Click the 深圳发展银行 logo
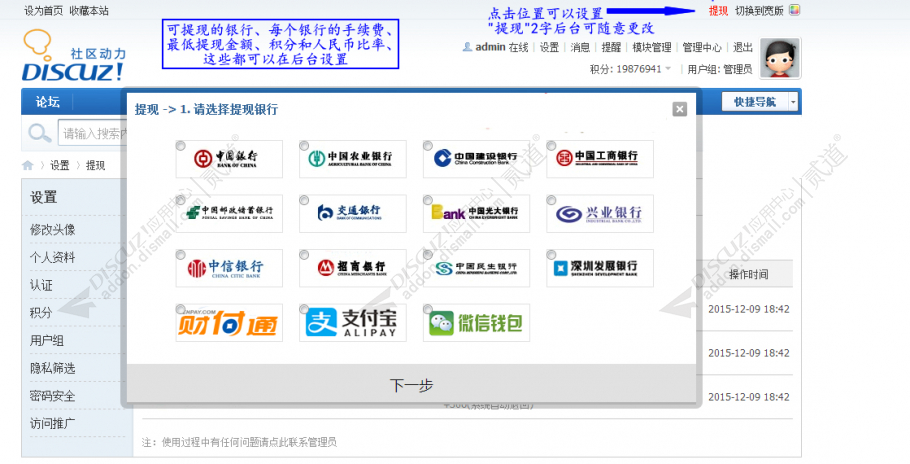 tap(600, 268)
